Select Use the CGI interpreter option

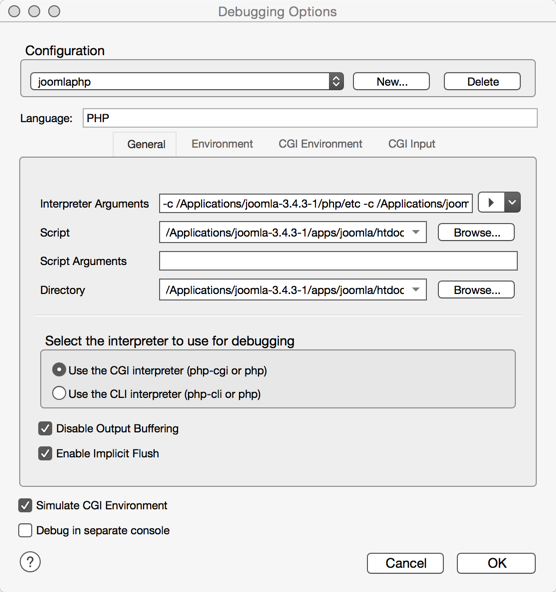pyautogui.click(x=59, y=370)
